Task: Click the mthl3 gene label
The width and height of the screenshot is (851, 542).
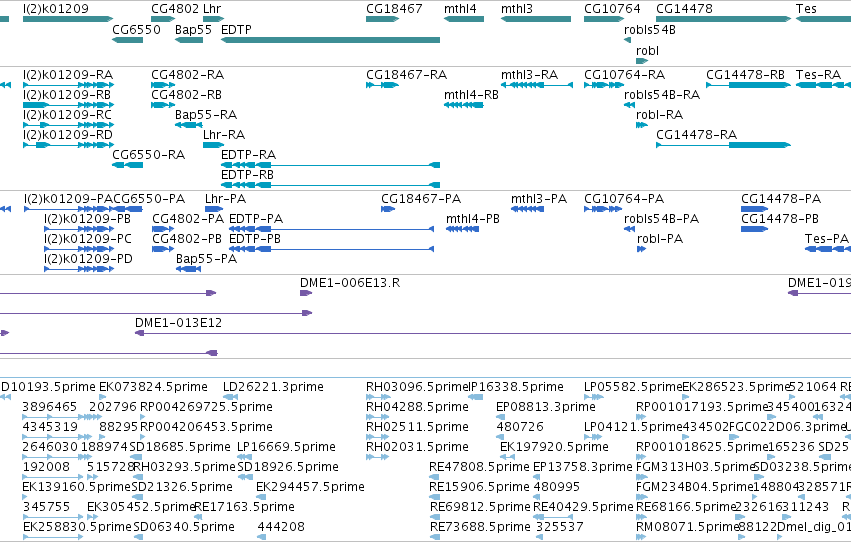Action: click(x=517, y=9)
